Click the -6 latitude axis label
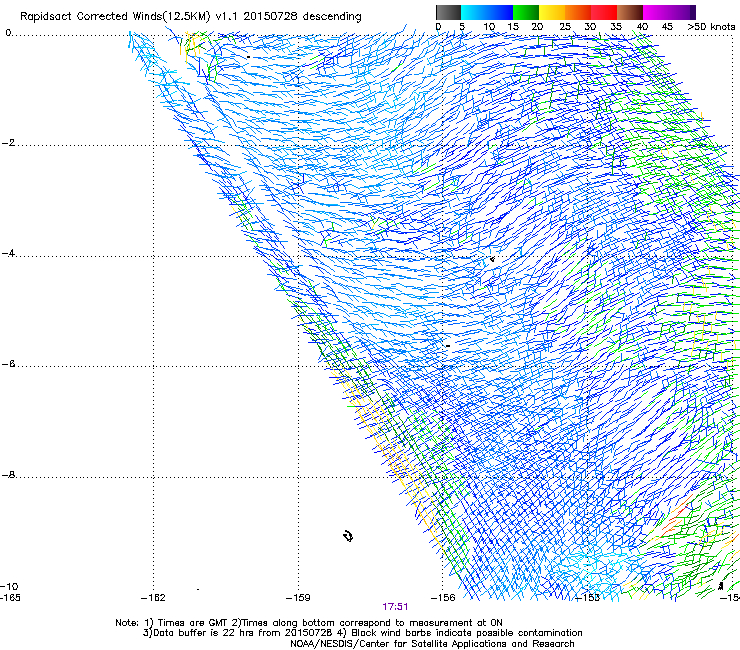 point(8,364)
